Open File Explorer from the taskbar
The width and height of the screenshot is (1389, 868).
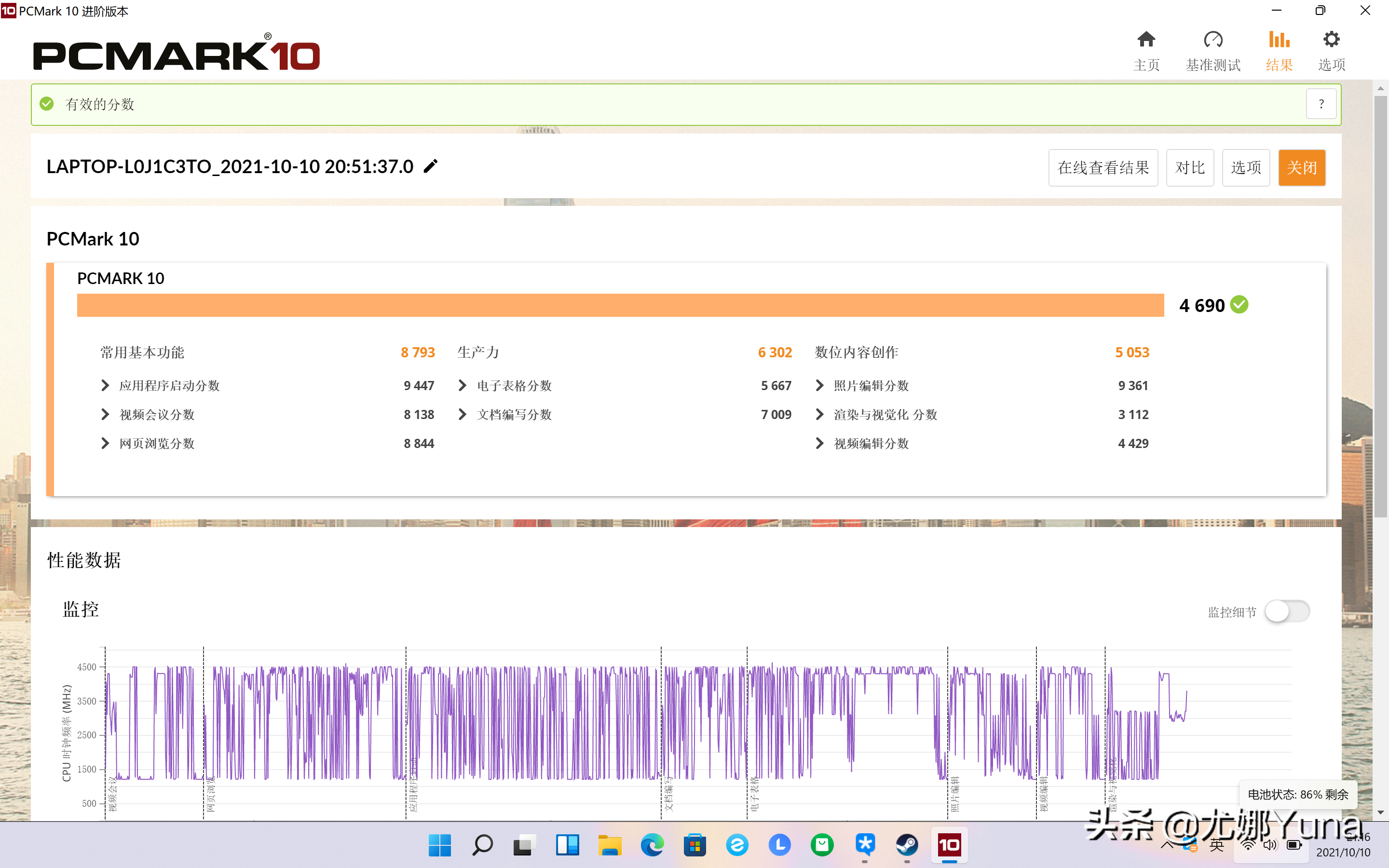pos(610,844)
